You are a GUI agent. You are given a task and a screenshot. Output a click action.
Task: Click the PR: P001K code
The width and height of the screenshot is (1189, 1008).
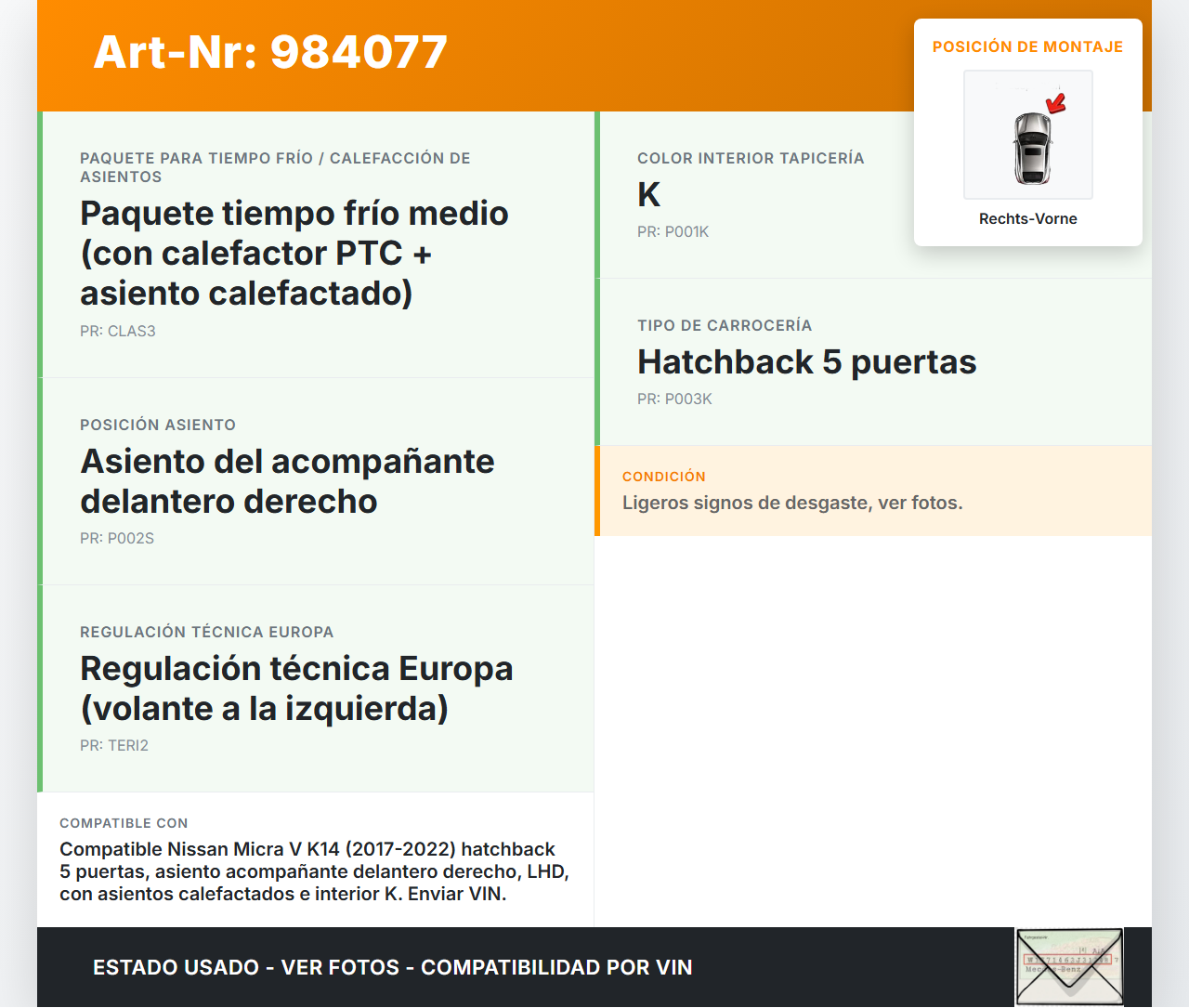673,231
